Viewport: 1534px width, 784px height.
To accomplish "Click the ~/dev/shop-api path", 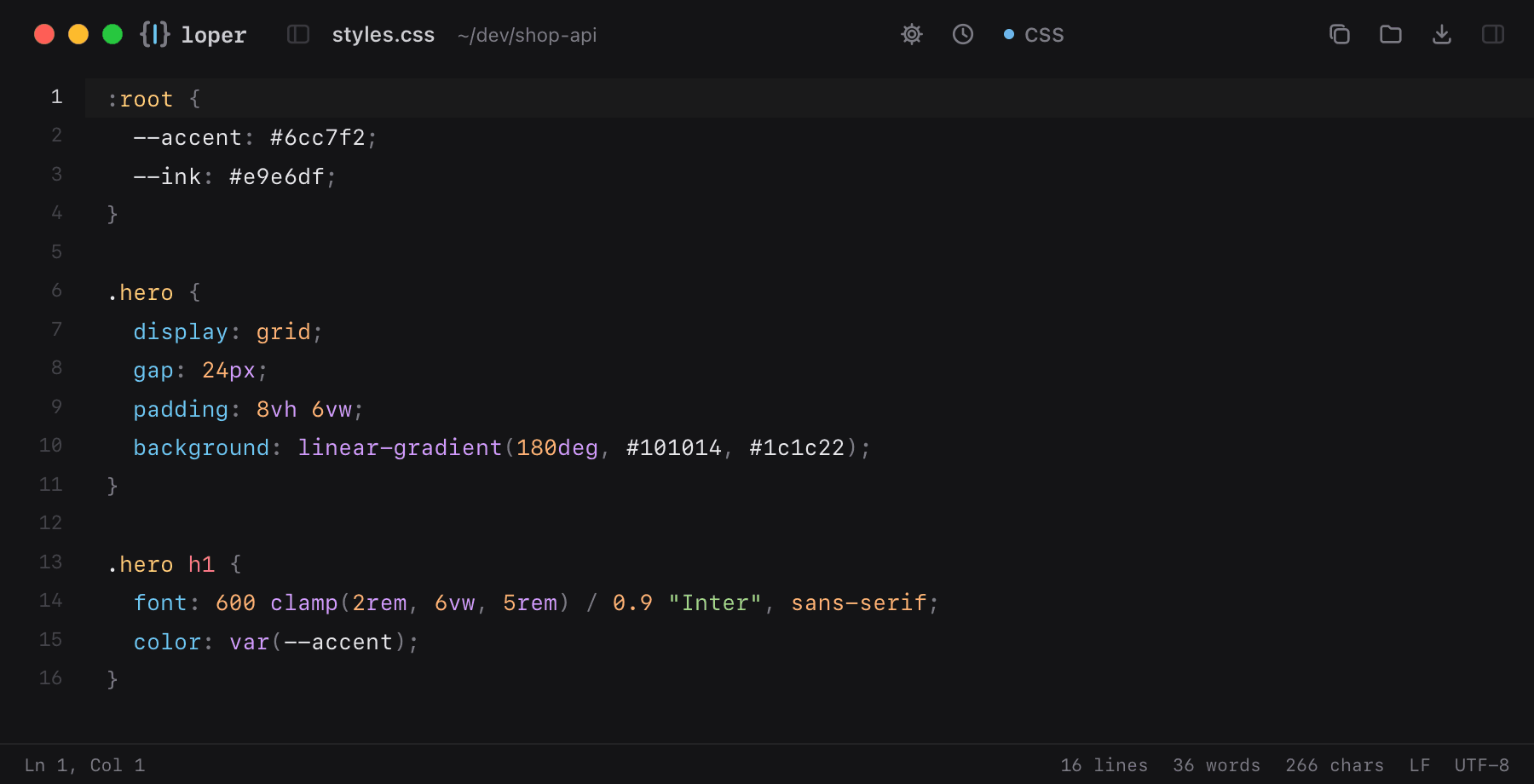I will pyautogui.click(x=527, y=35).
